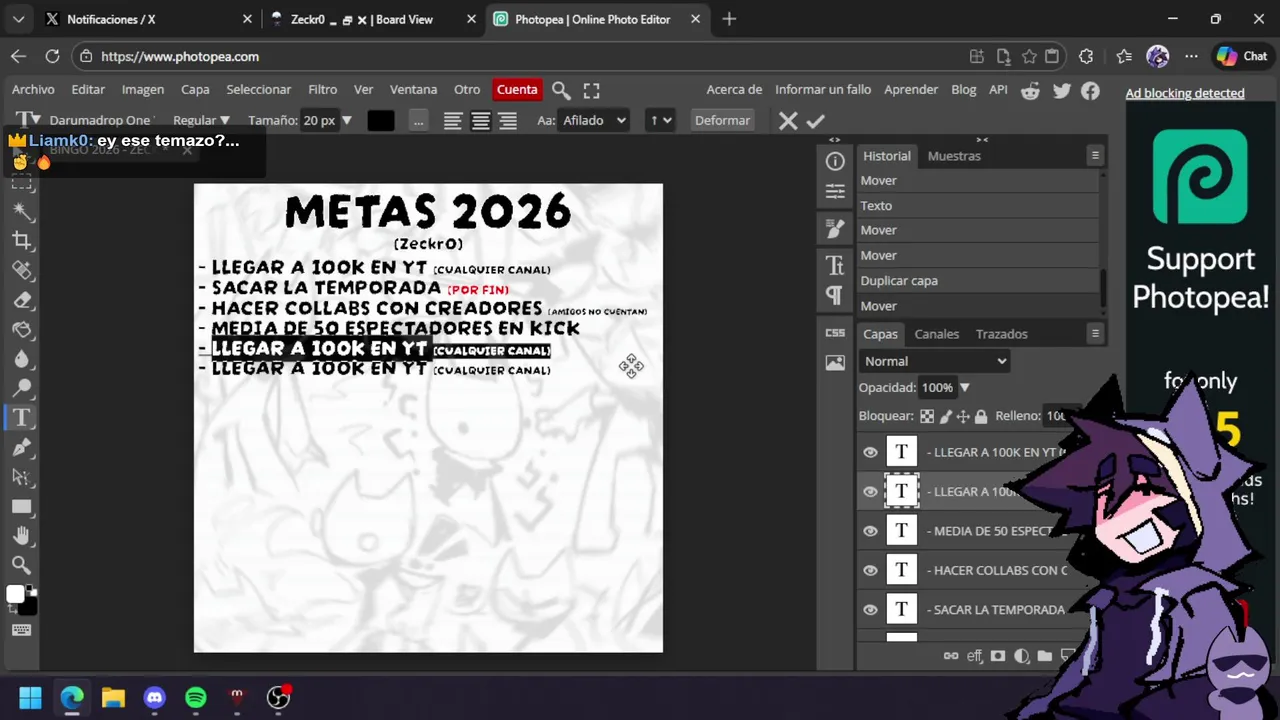Open the Regular font style dropdown
Viewport: 1280px width, 720px height.
click(202, 121)
